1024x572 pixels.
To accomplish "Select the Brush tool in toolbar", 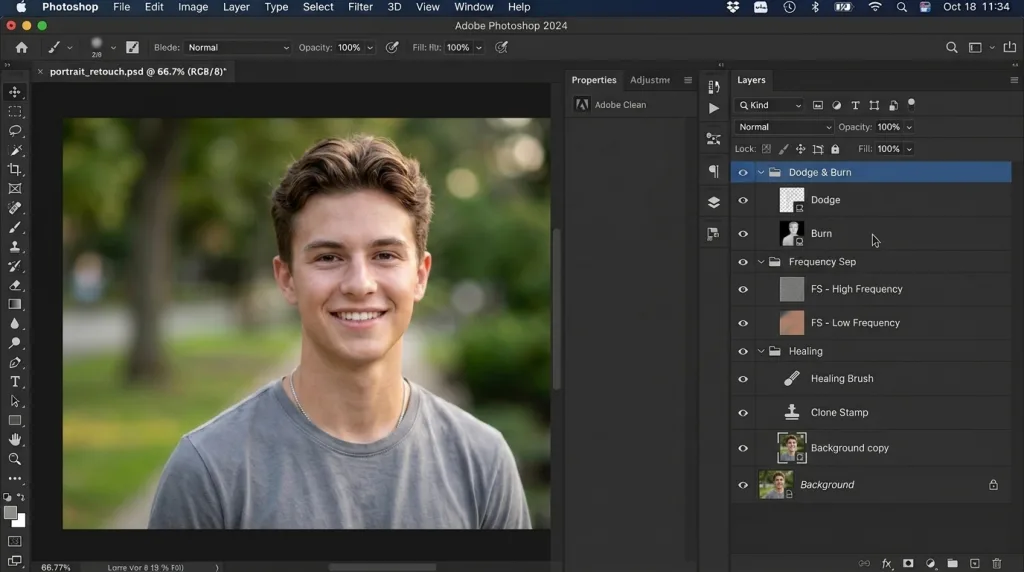I will click(x=14, y=227).
